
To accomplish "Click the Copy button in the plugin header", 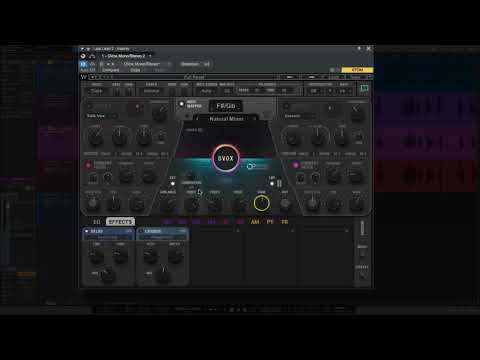I will (135, 70).
